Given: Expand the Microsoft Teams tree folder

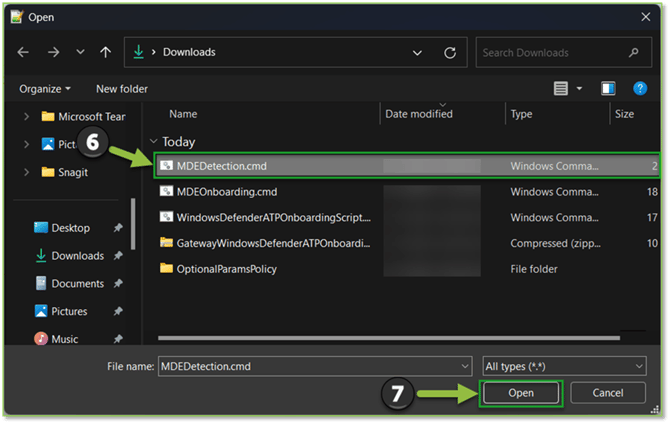Looking at the screenshot, I should coord(25,116).
